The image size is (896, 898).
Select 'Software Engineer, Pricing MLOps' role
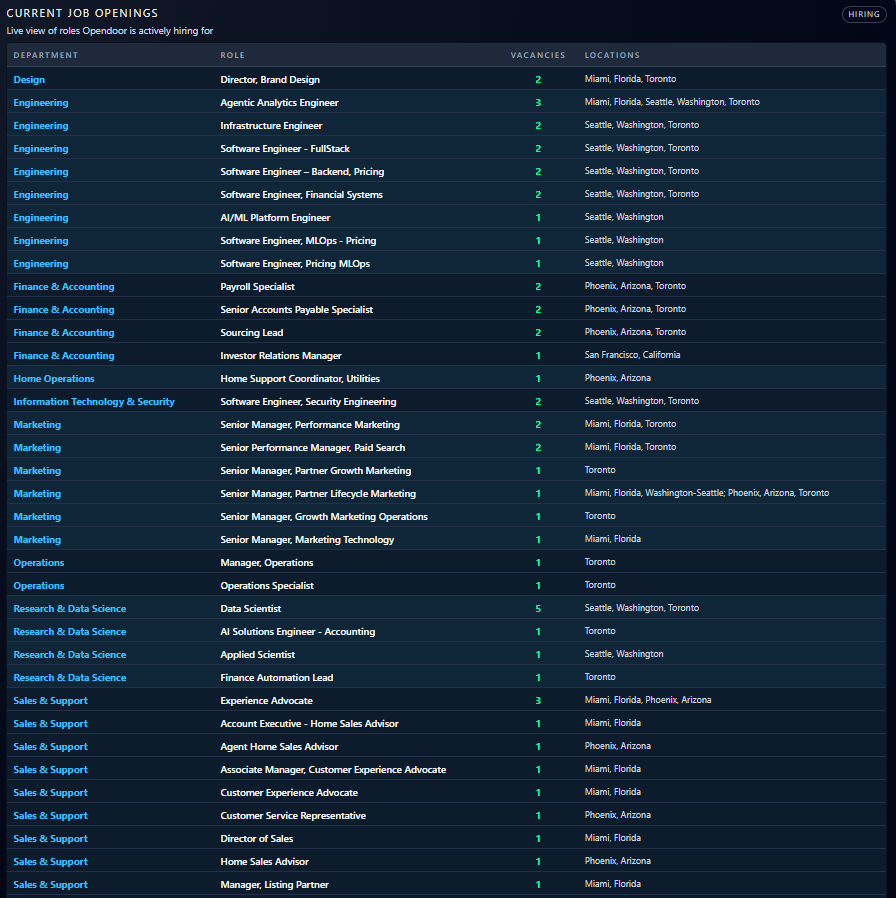pyautogui.click(x=295, y=263)
